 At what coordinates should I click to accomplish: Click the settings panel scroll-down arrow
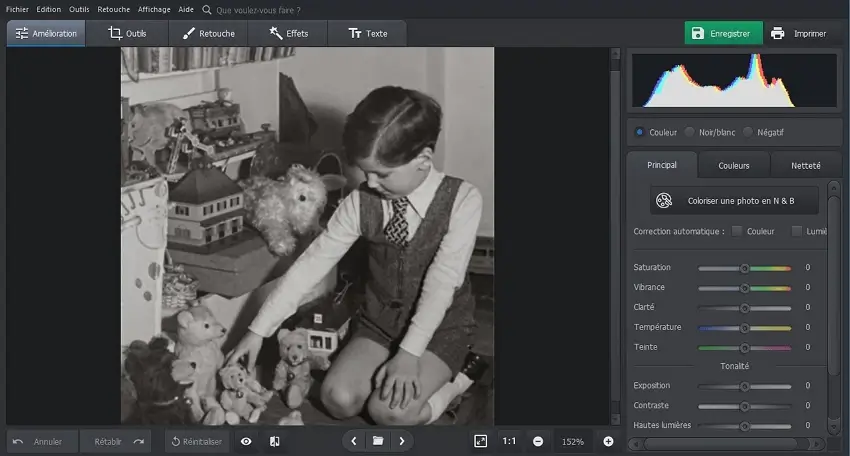(x=834, y=427)
